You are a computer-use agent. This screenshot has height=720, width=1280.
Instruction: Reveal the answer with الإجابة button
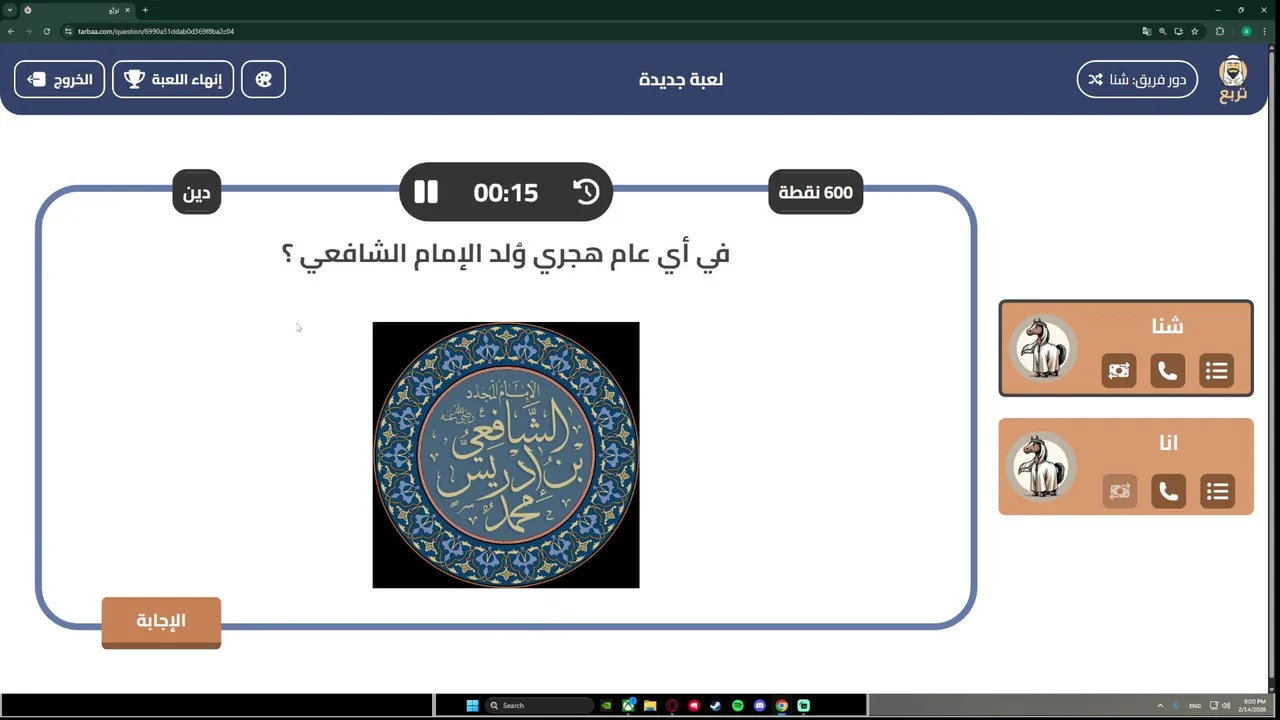[161, 621]
